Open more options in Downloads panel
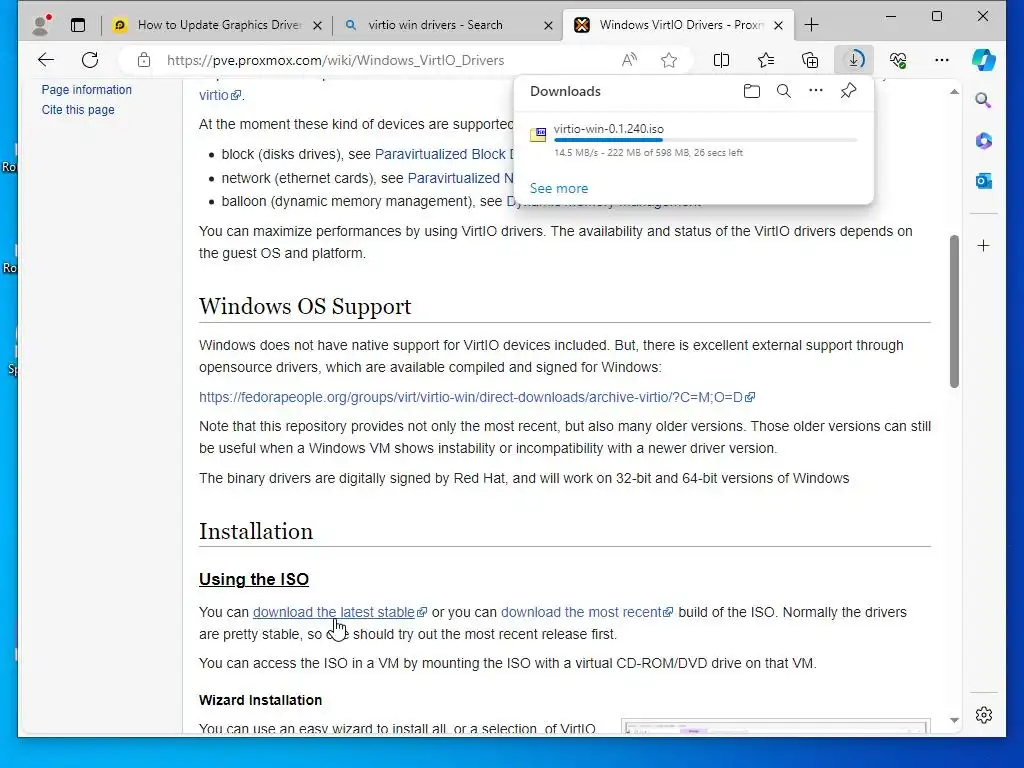 coord(816,91)
